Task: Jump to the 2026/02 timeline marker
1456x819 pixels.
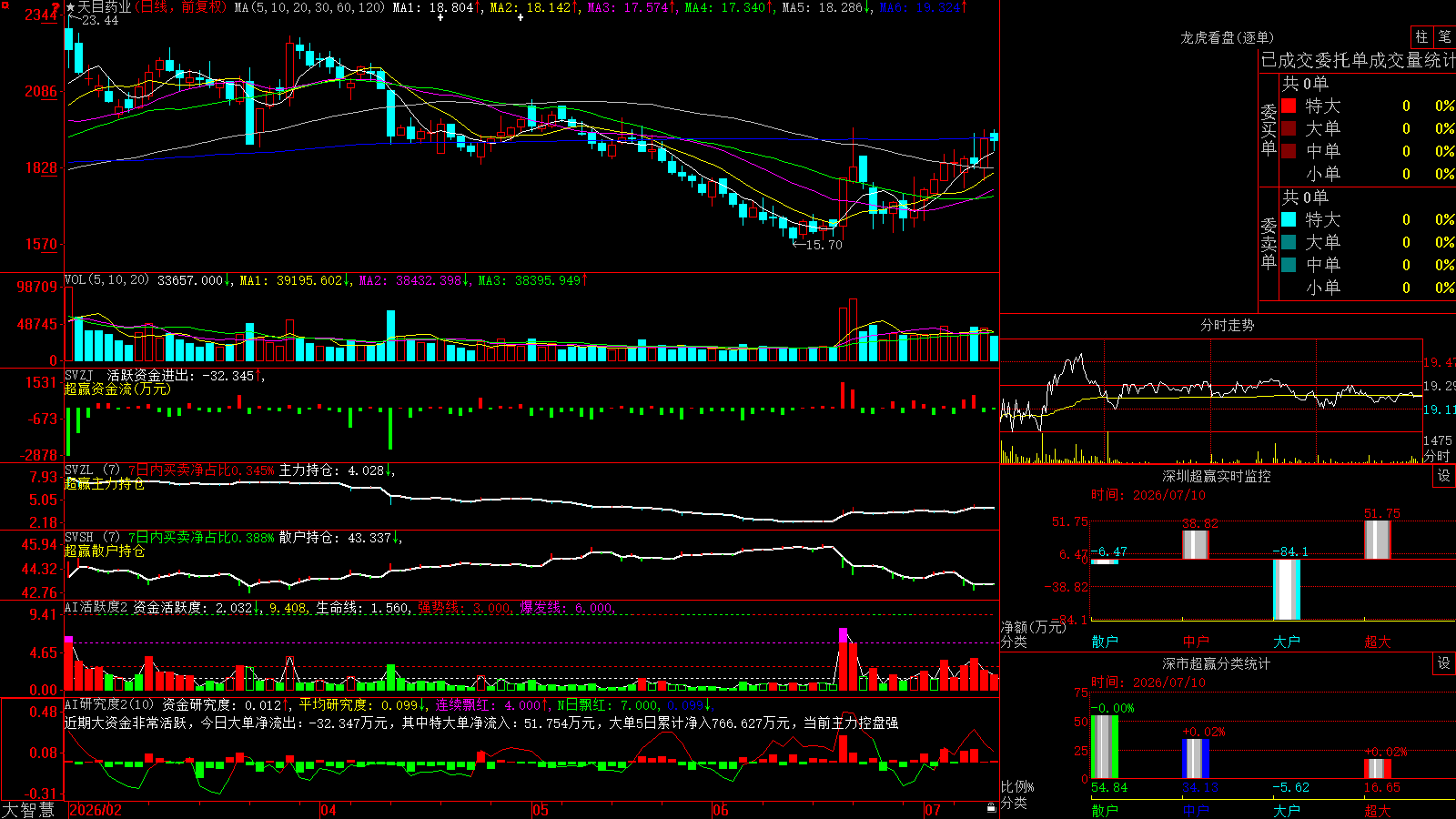Action: tap(96, 810)
